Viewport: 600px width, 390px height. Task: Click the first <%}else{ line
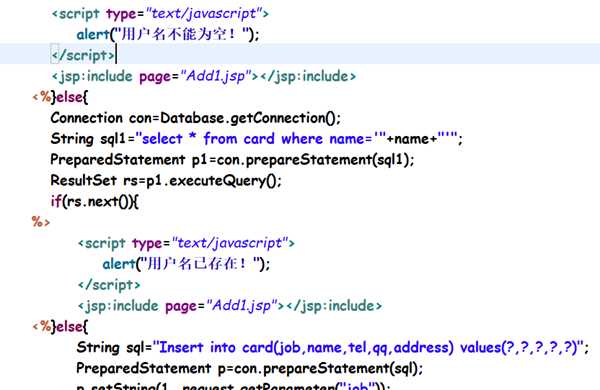(60, 97)
